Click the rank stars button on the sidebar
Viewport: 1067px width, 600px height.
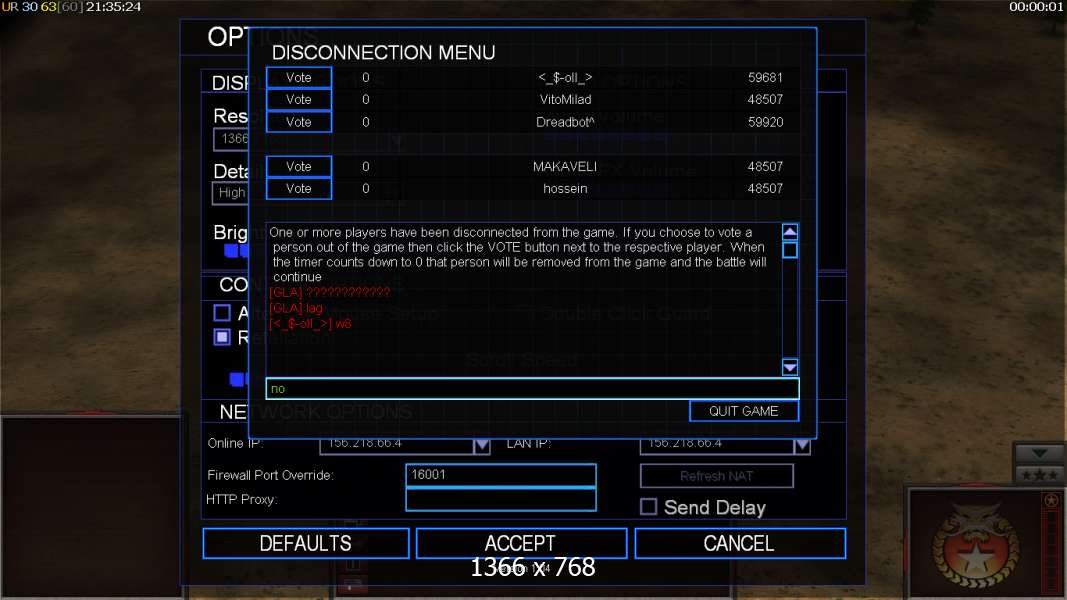point(1039,475)
